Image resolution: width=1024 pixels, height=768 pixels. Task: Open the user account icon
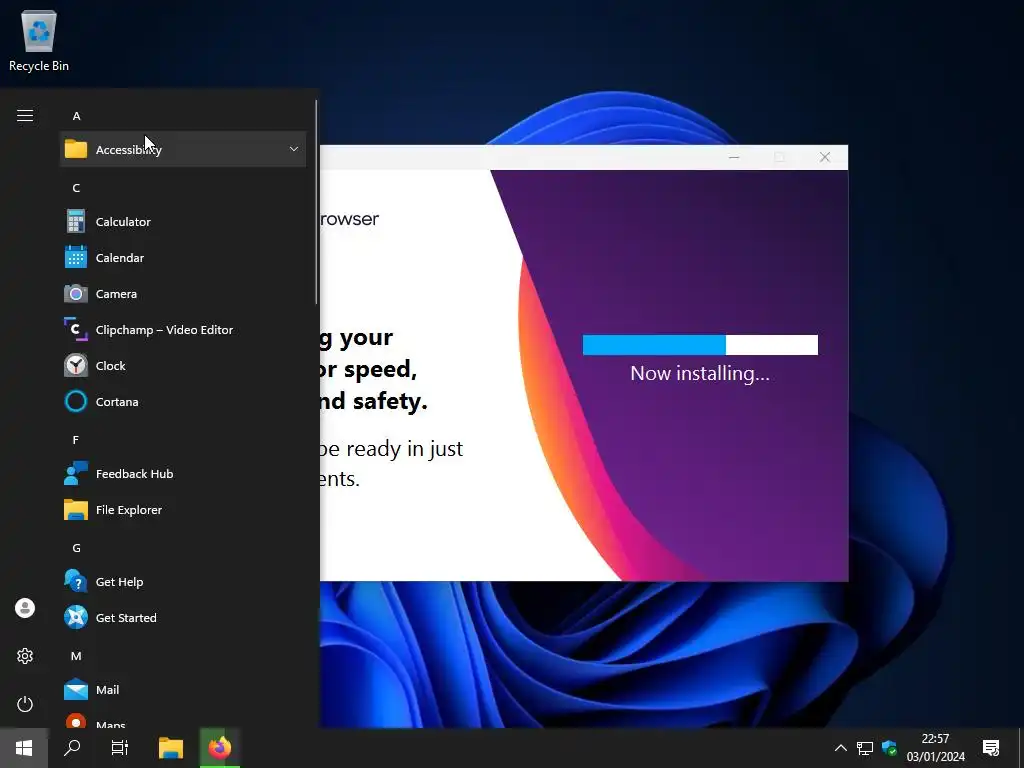tap(25, 608)
